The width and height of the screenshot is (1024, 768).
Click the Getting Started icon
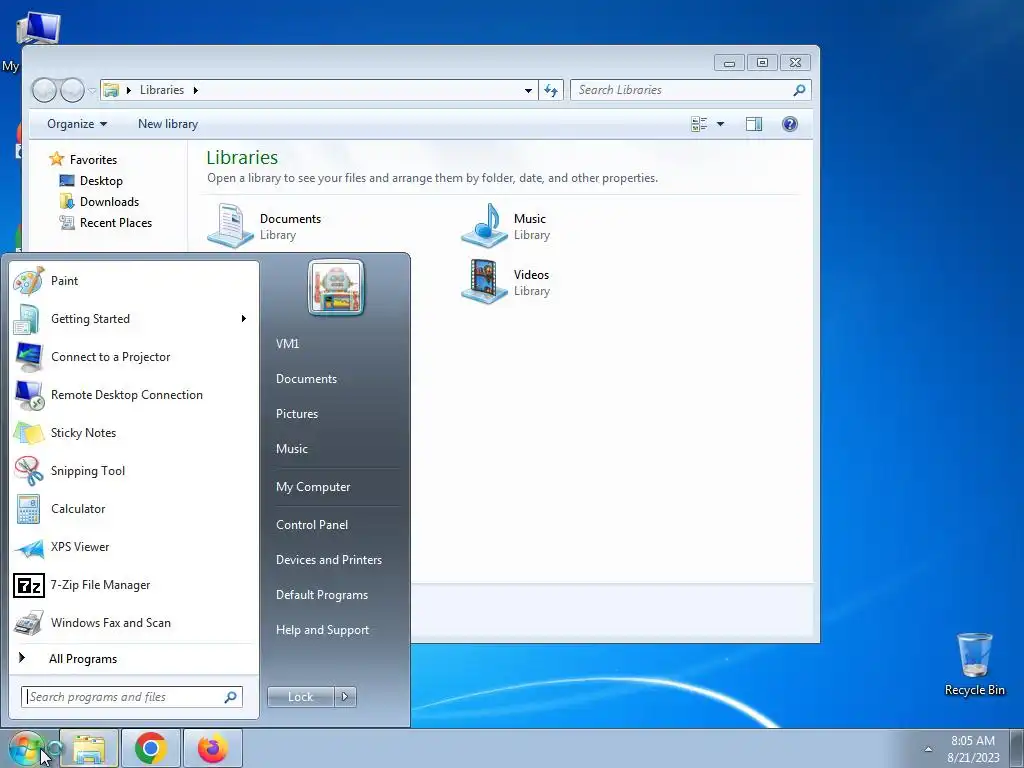pos(27,319)
